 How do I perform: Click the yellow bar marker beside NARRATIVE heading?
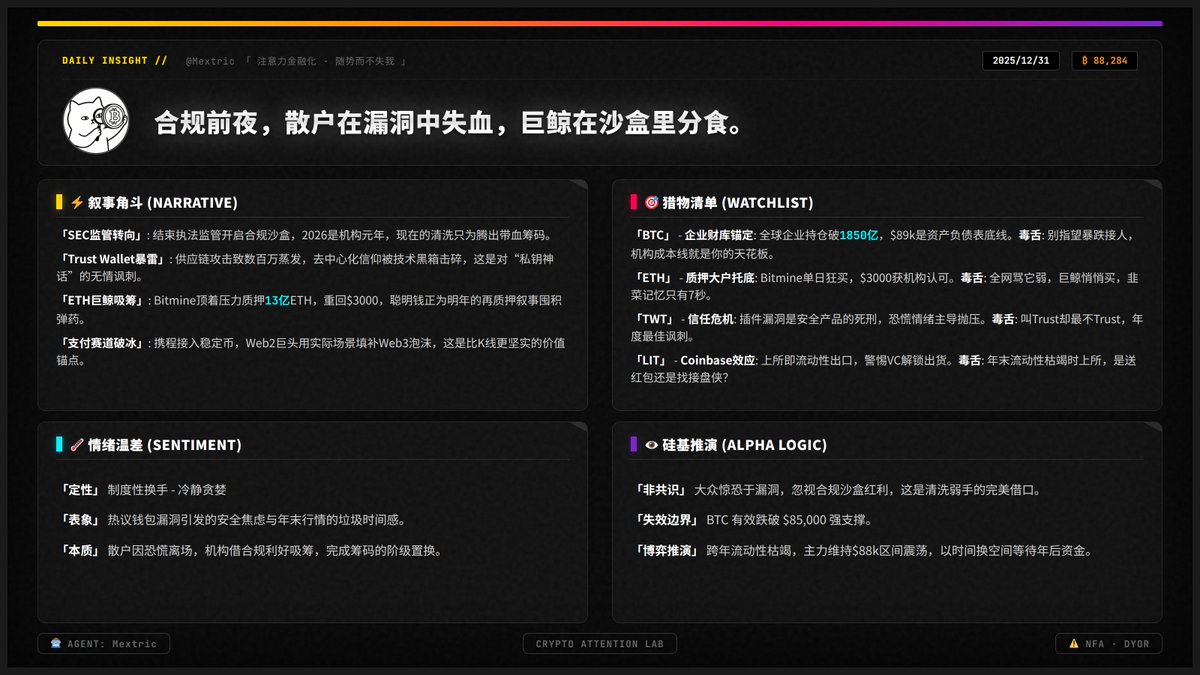59,203
